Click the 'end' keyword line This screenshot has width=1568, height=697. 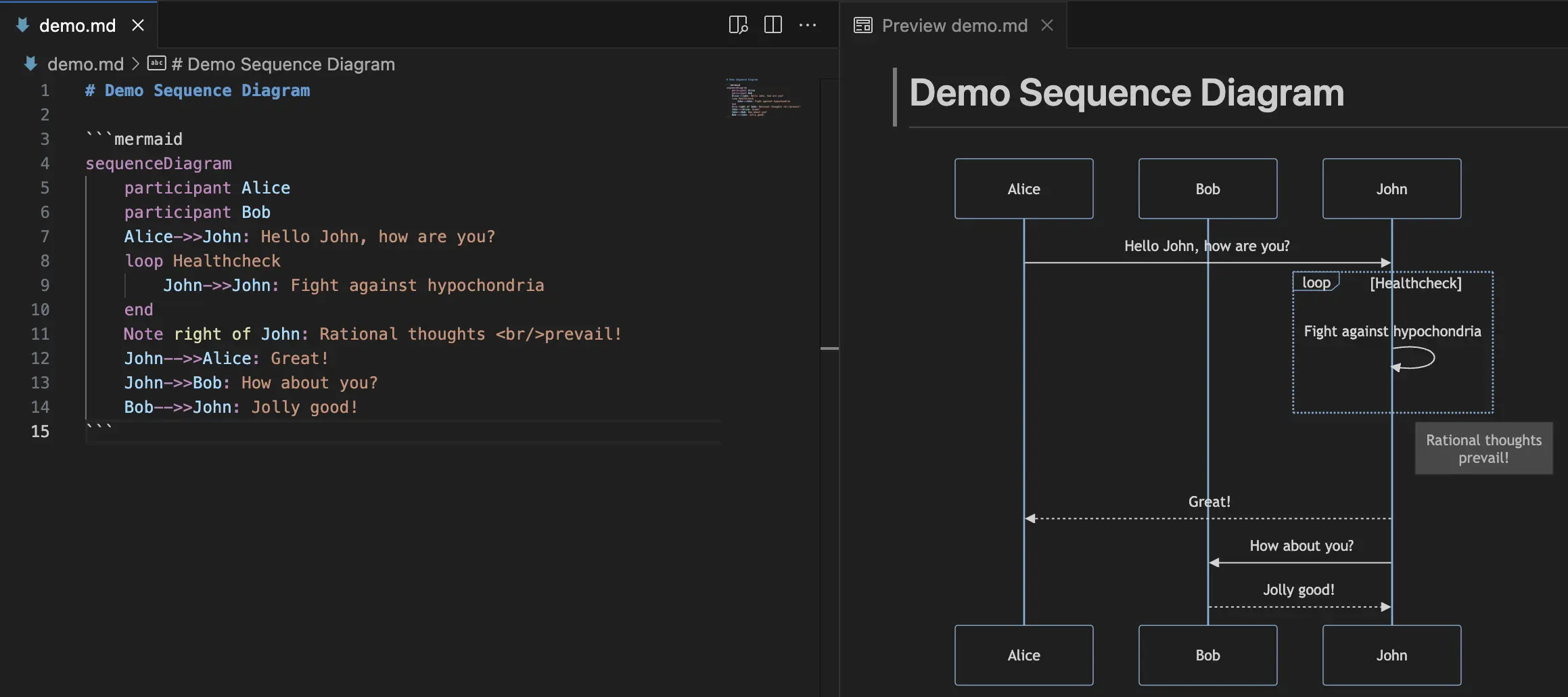(x=139, y=310)
